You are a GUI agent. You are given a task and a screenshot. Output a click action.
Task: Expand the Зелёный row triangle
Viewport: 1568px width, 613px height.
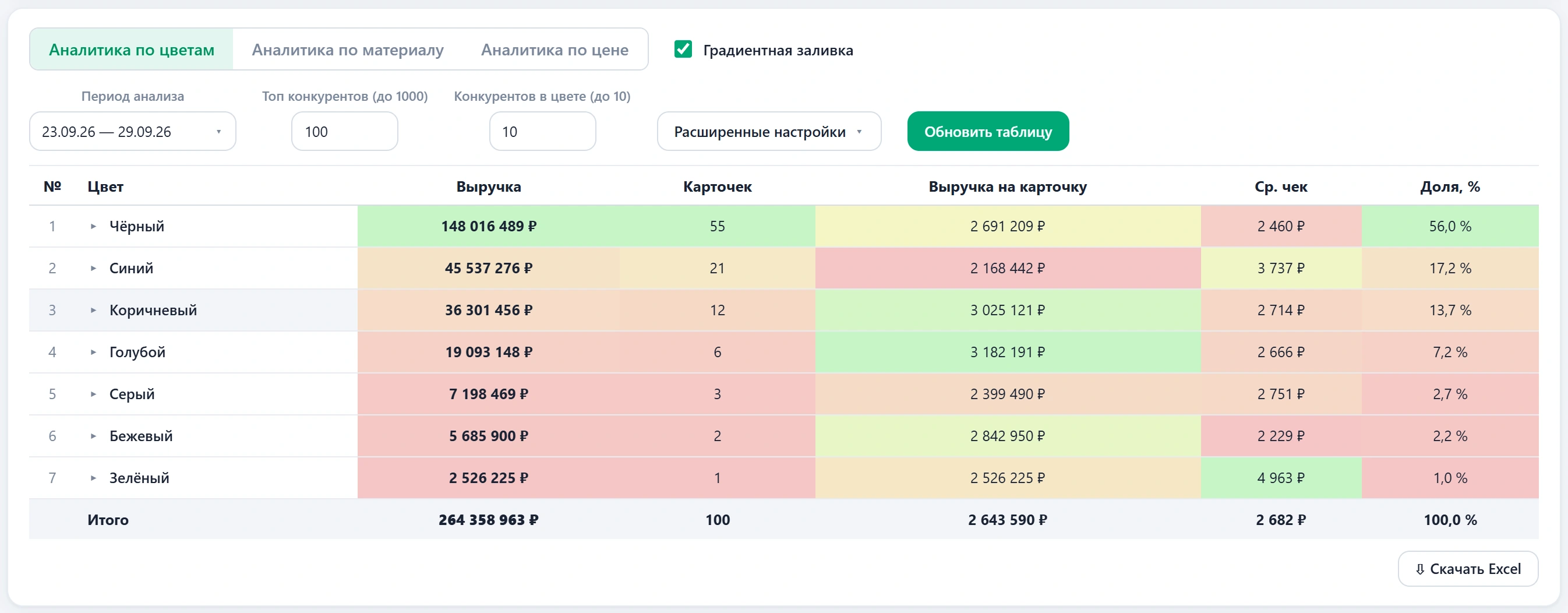pos(93,478)
